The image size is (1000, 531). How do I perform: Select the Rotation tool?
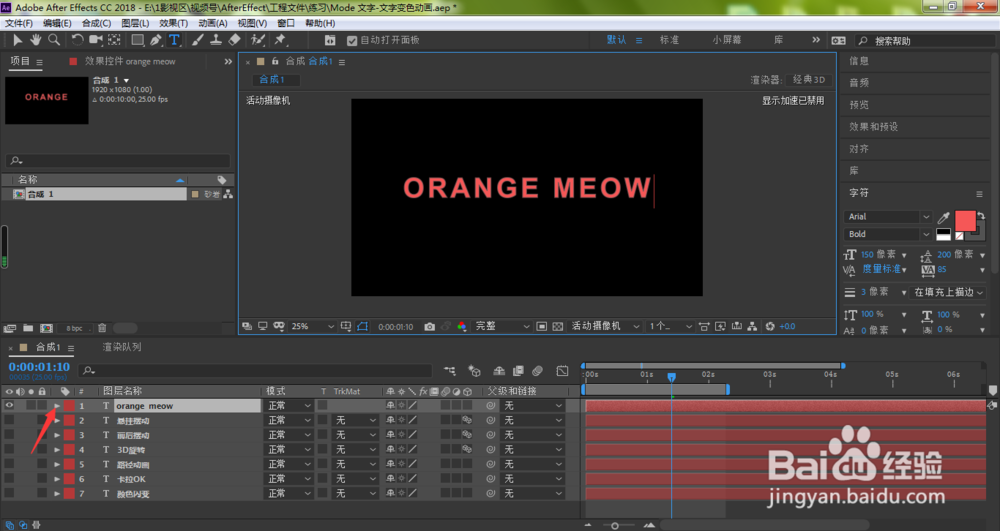77,40
